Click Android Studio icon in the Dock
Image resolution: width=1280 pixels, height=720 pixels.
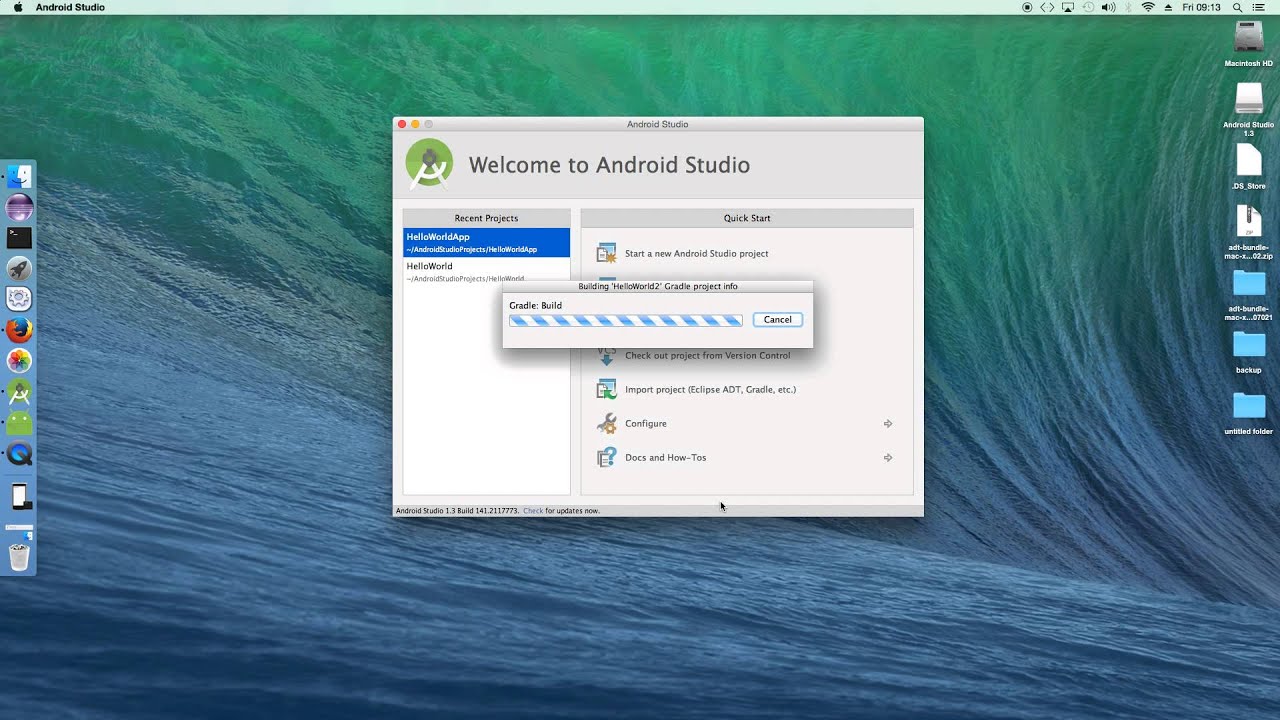(x=19, y=392)
